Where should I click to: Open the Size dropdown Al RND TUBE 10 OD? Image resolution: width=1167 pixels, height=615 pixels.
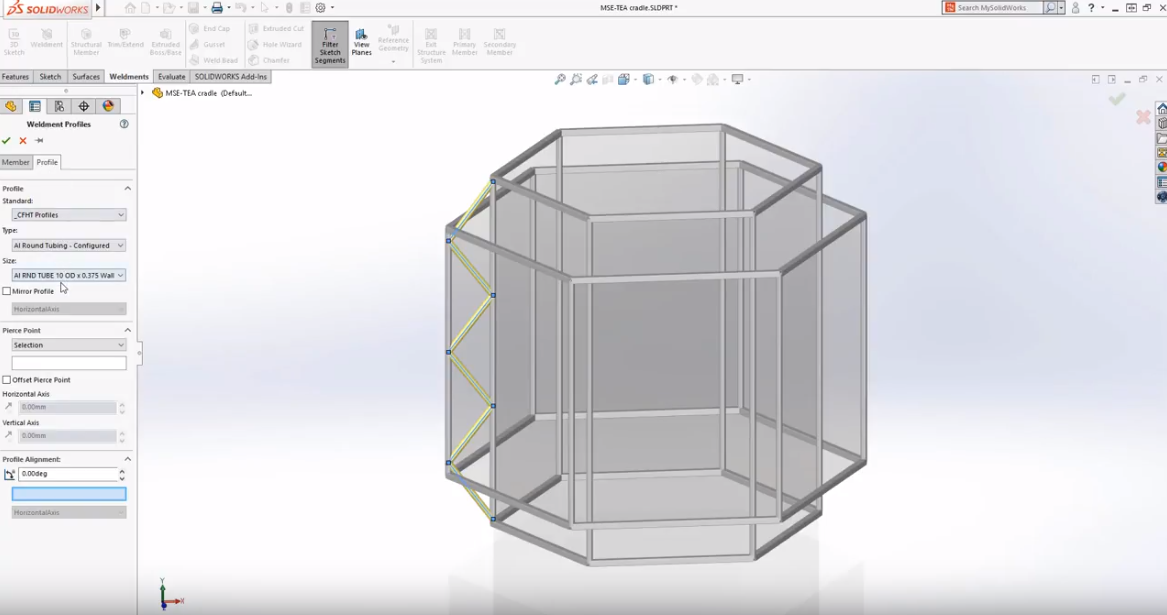68,275
